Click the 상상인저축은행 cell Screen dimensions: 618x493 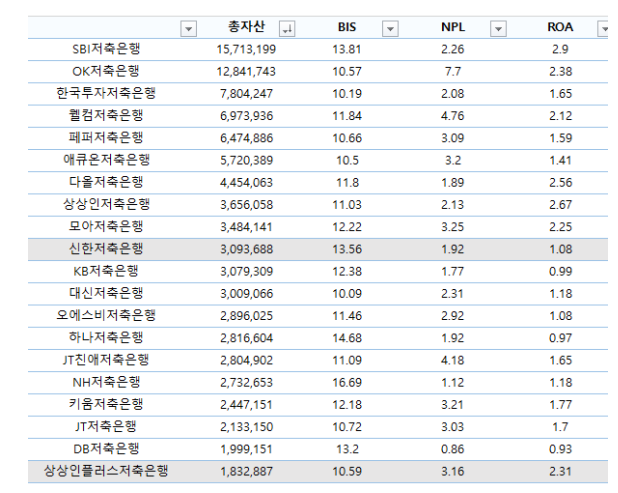coord(106,204)
